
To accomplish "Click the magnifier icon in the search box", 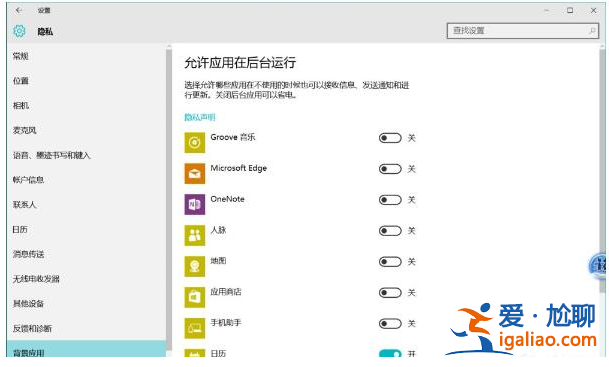I will [592, 30].
